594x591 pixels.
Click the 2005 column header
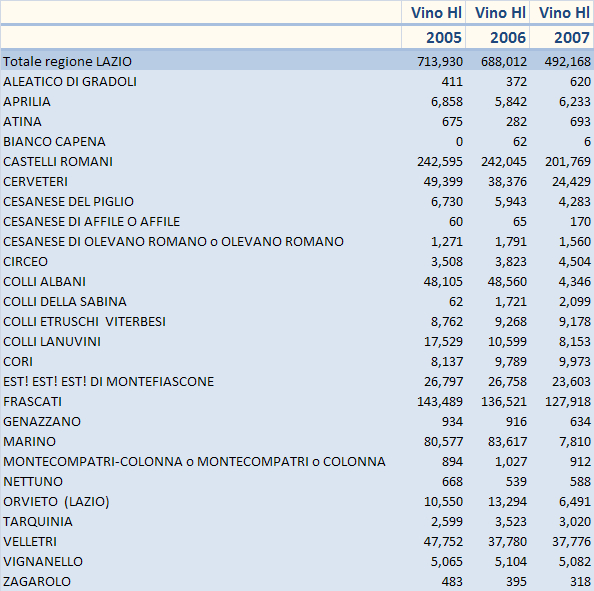pos(444,38)
